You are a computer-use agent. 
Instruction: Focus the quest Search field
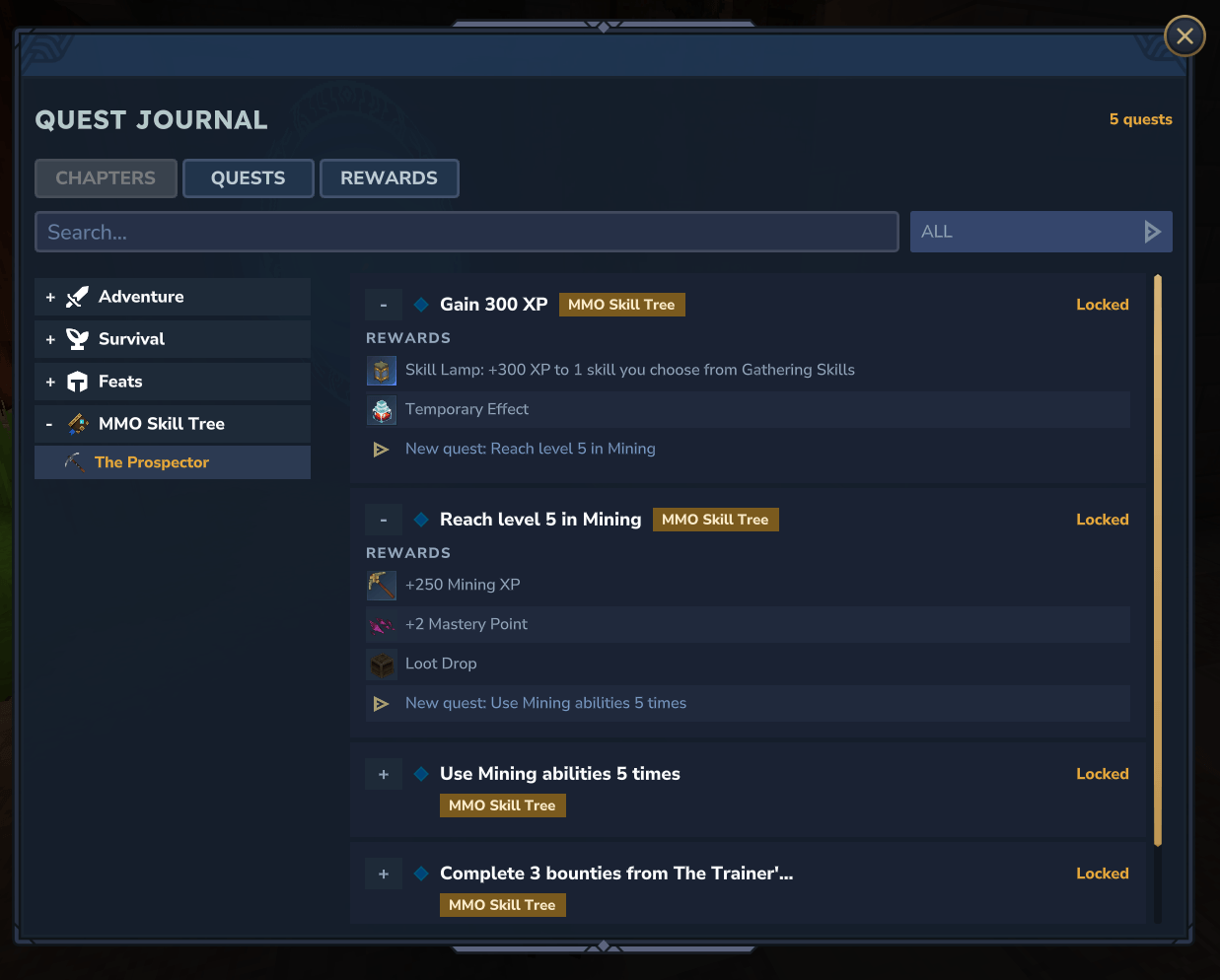click(466, 232)
